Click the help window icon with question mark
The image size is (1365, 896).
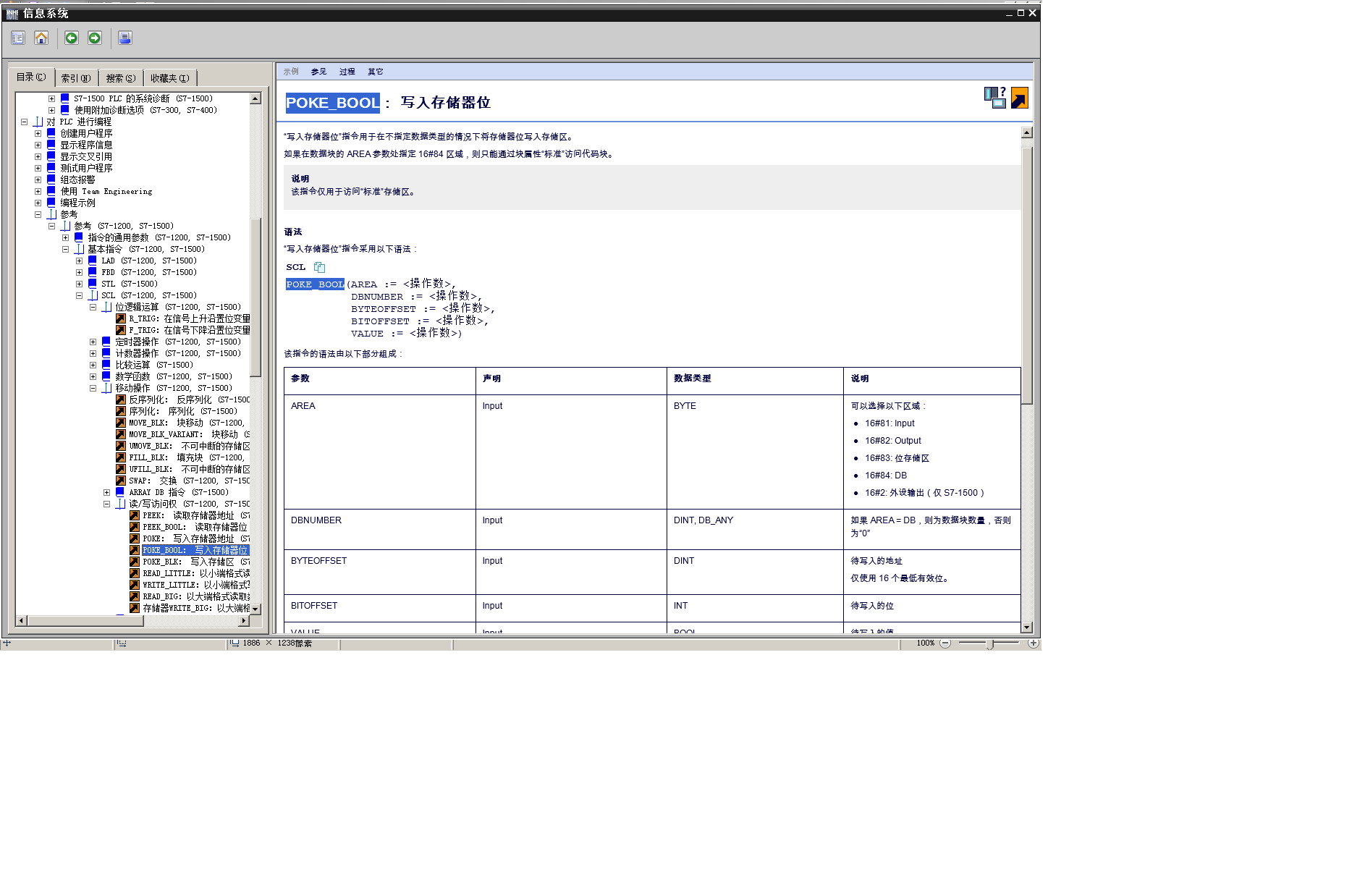(x=995, y=98)
